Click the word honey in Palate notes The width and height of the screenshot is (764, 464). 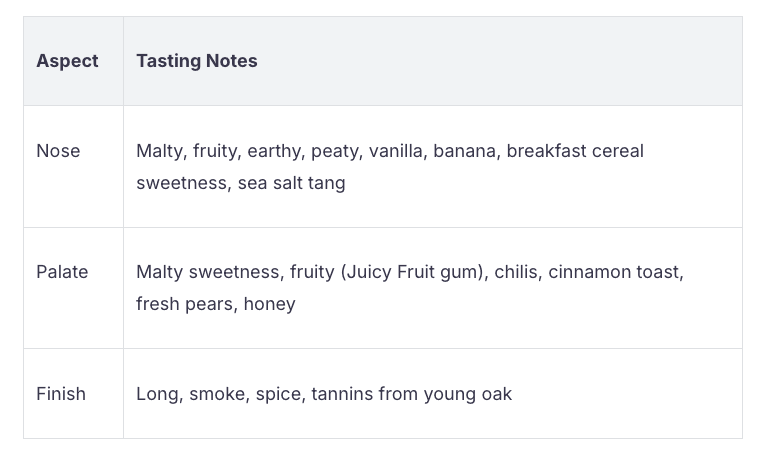[270, 304]
